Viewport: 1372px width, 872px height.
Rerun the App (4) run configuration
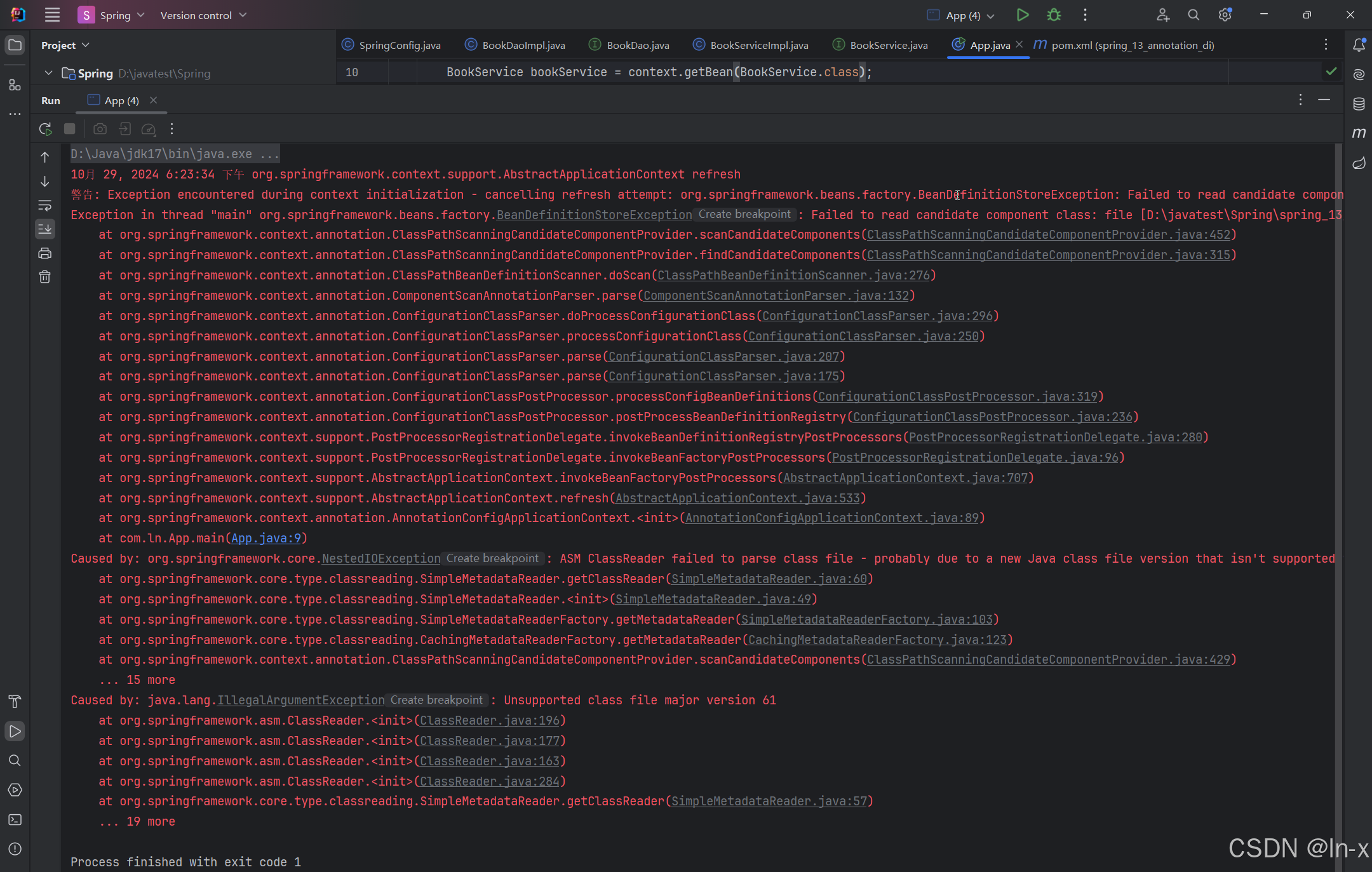(45, 129)
